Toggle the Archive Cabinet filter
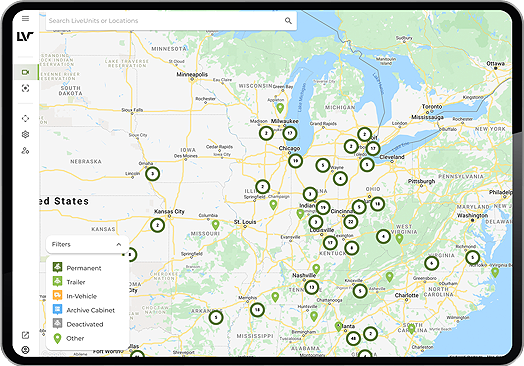 pyautogui.click(x=84, y=310)
